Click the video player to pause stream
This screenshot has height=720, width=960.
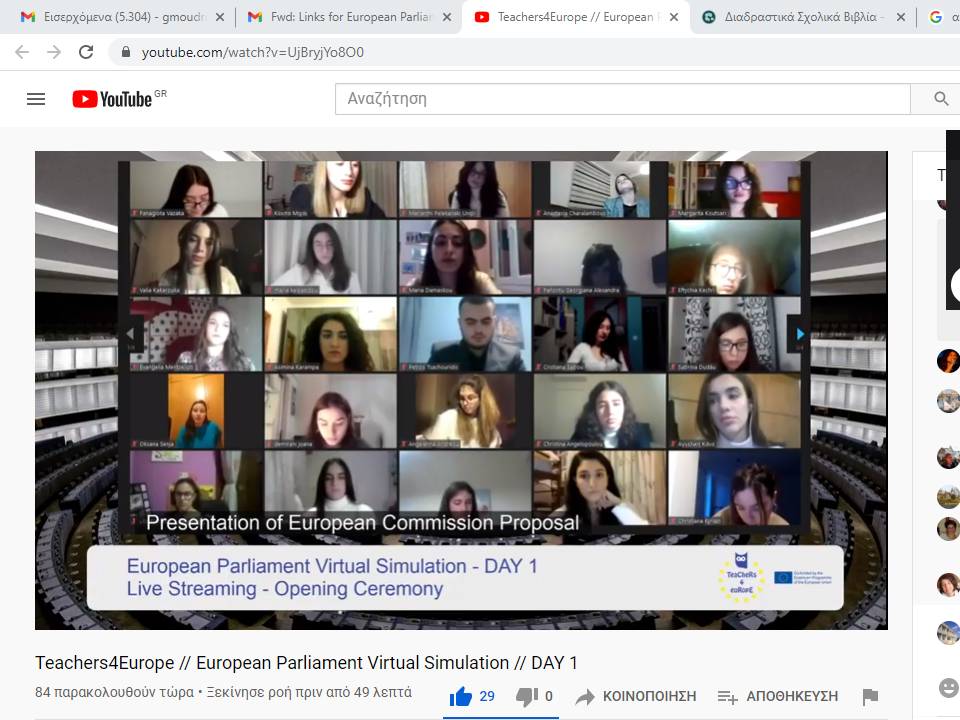pyautogui.click(x=460, y=390)
